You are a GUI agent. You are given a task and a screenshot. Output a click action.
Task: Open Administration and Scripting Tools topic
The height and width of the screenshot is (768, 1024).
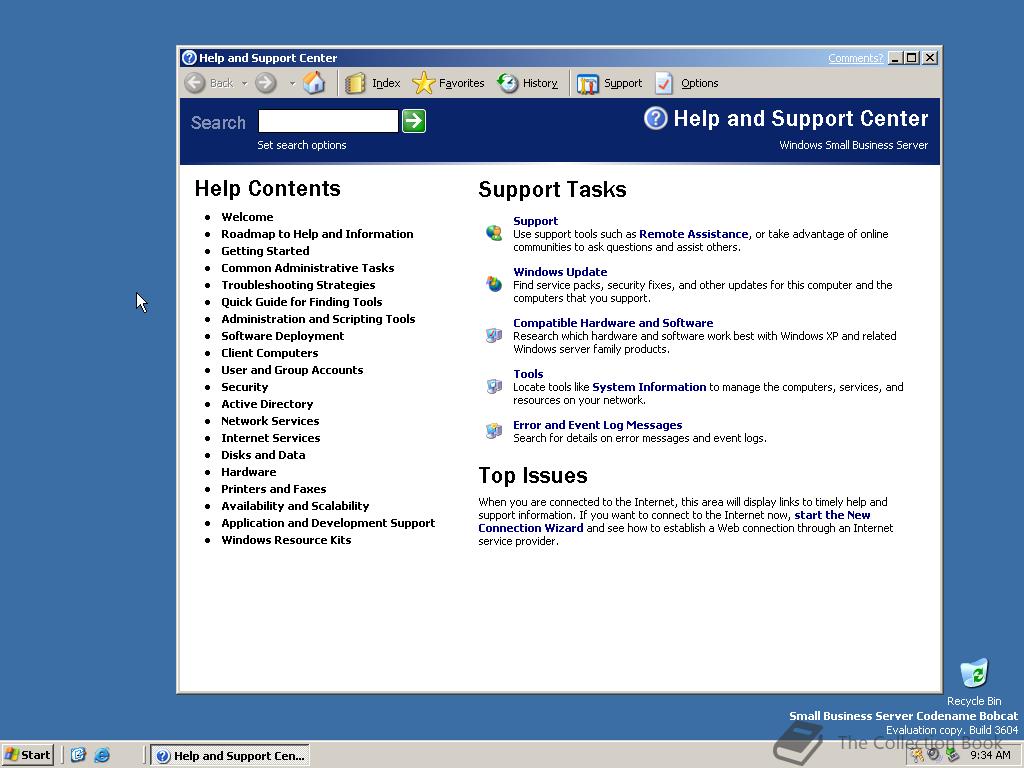[318, 319]
